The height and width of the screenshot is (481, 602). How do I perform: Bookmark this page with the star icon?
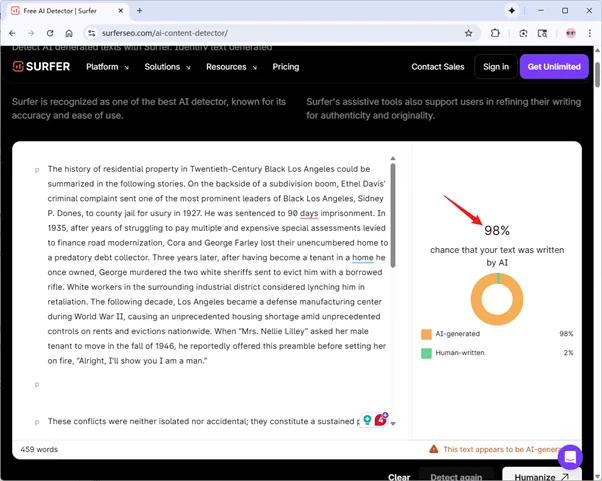(468, 33)
